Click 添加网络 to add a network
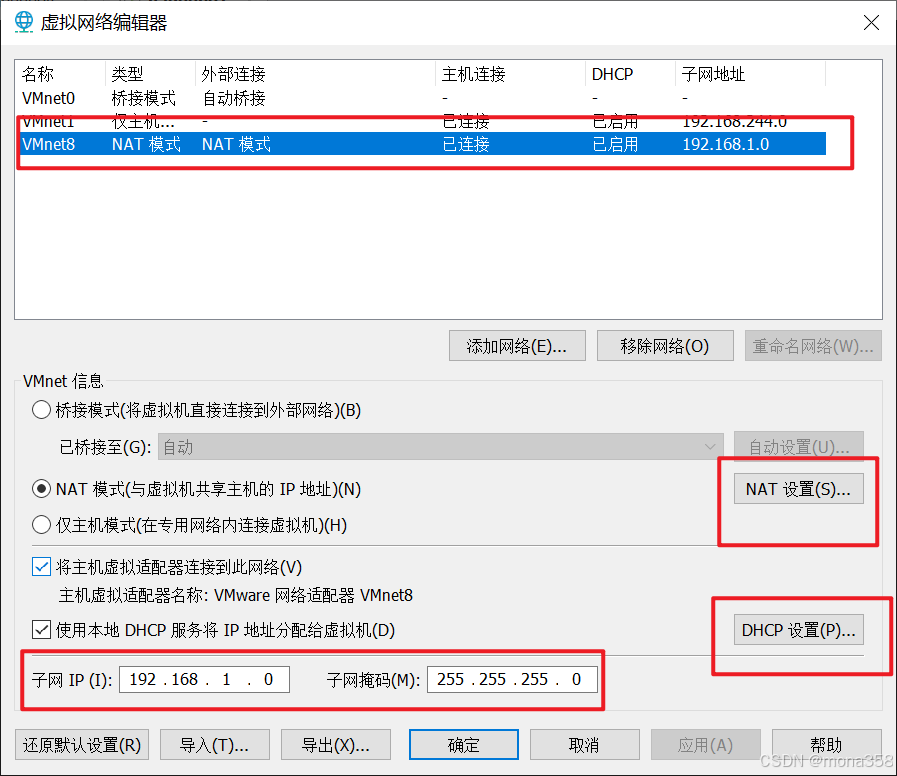The width and height of the screenshot is (897, 776). [517, 345]
